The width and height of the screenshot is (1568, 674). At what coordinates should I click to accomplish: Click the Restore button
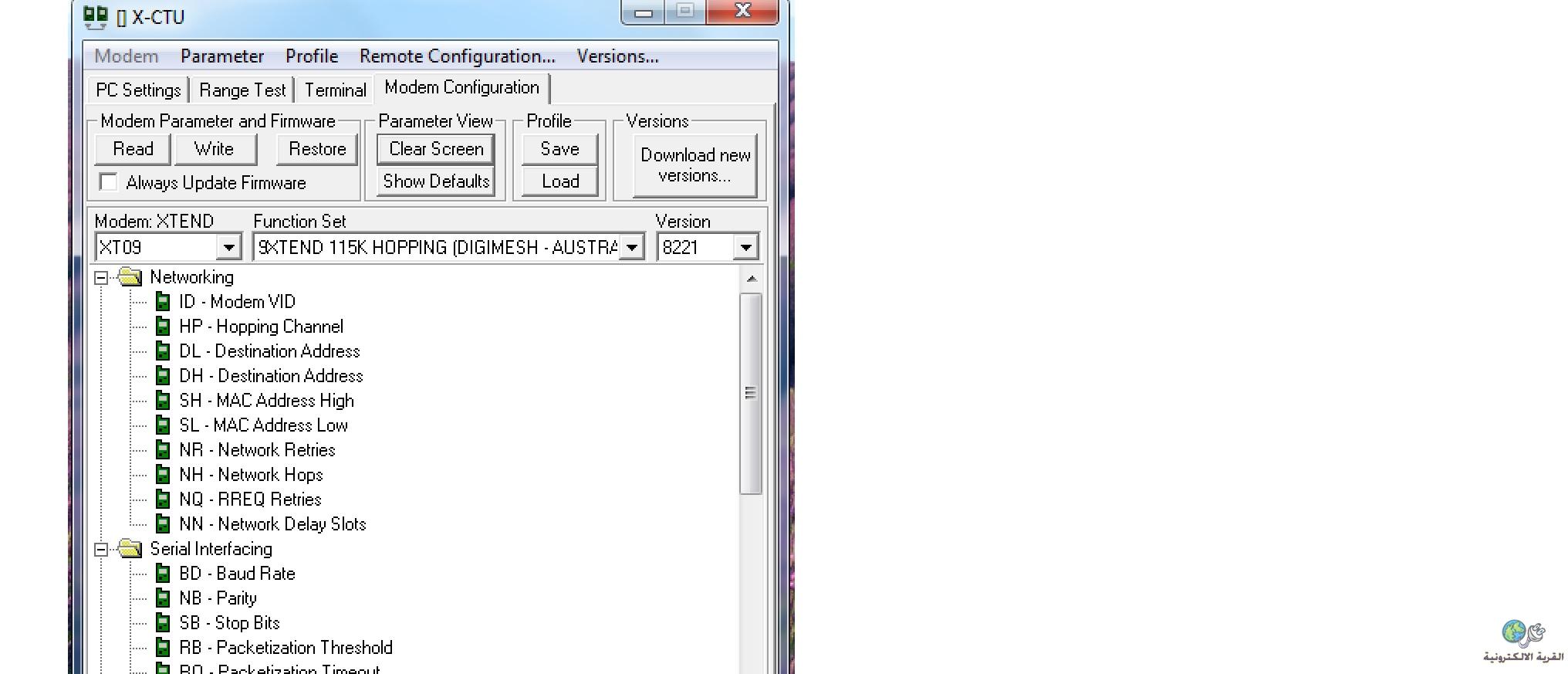click(317, 149)
